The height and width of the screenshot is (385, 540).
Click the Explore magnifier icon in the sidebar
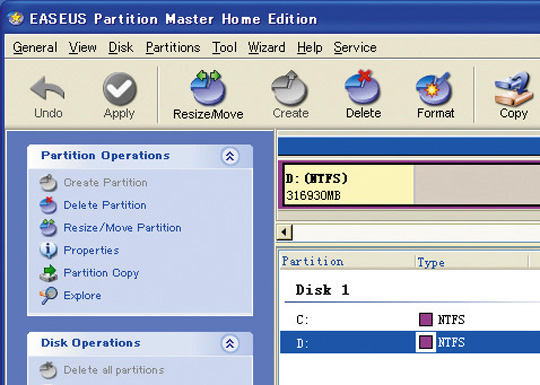pyautogui.click(x=48, y=295)
